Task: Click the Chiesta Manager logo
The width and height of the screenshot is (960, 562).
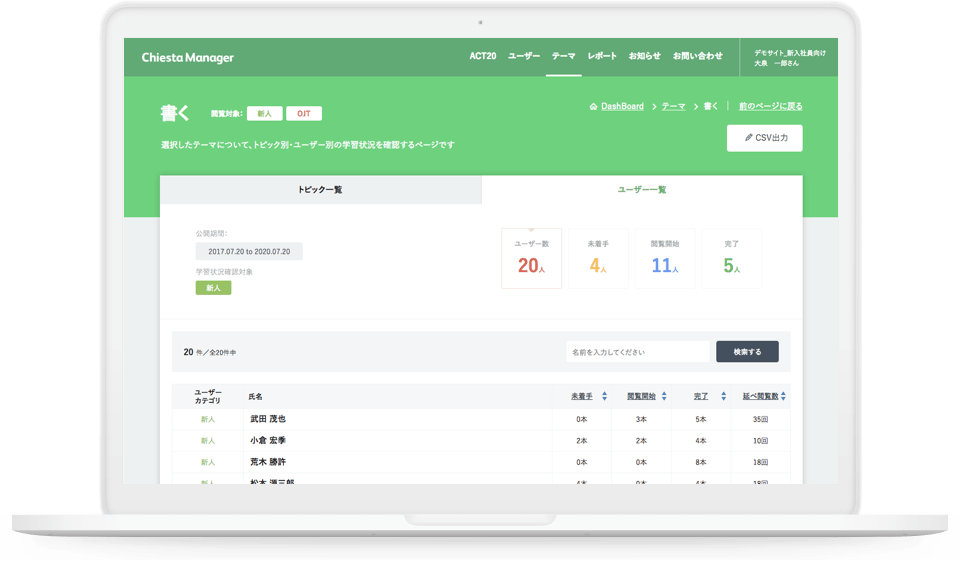Action: point(188,57)
